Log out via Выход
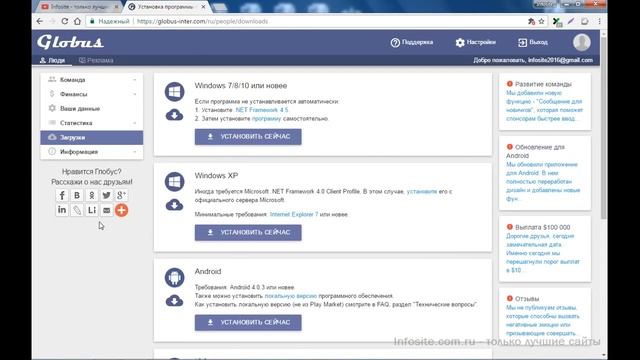This screenshot has height=360, width=640. tap(533, 42)
